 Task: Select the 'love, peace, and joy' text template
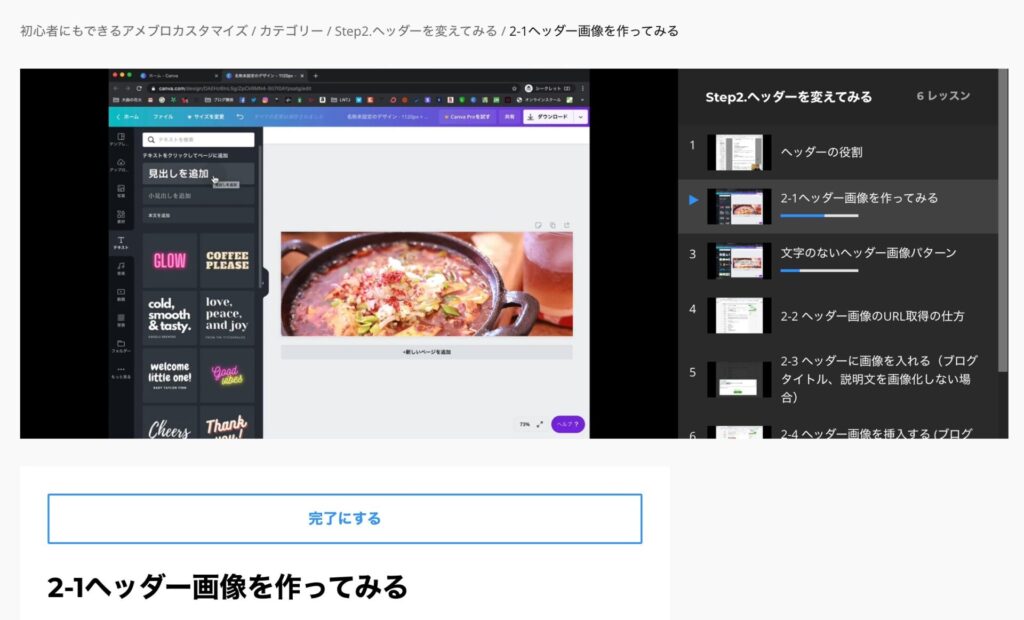coord(227,318)
